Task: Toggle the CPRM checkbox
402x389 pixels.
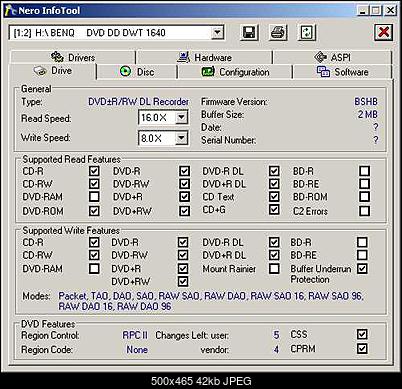Action: [362, 349]
